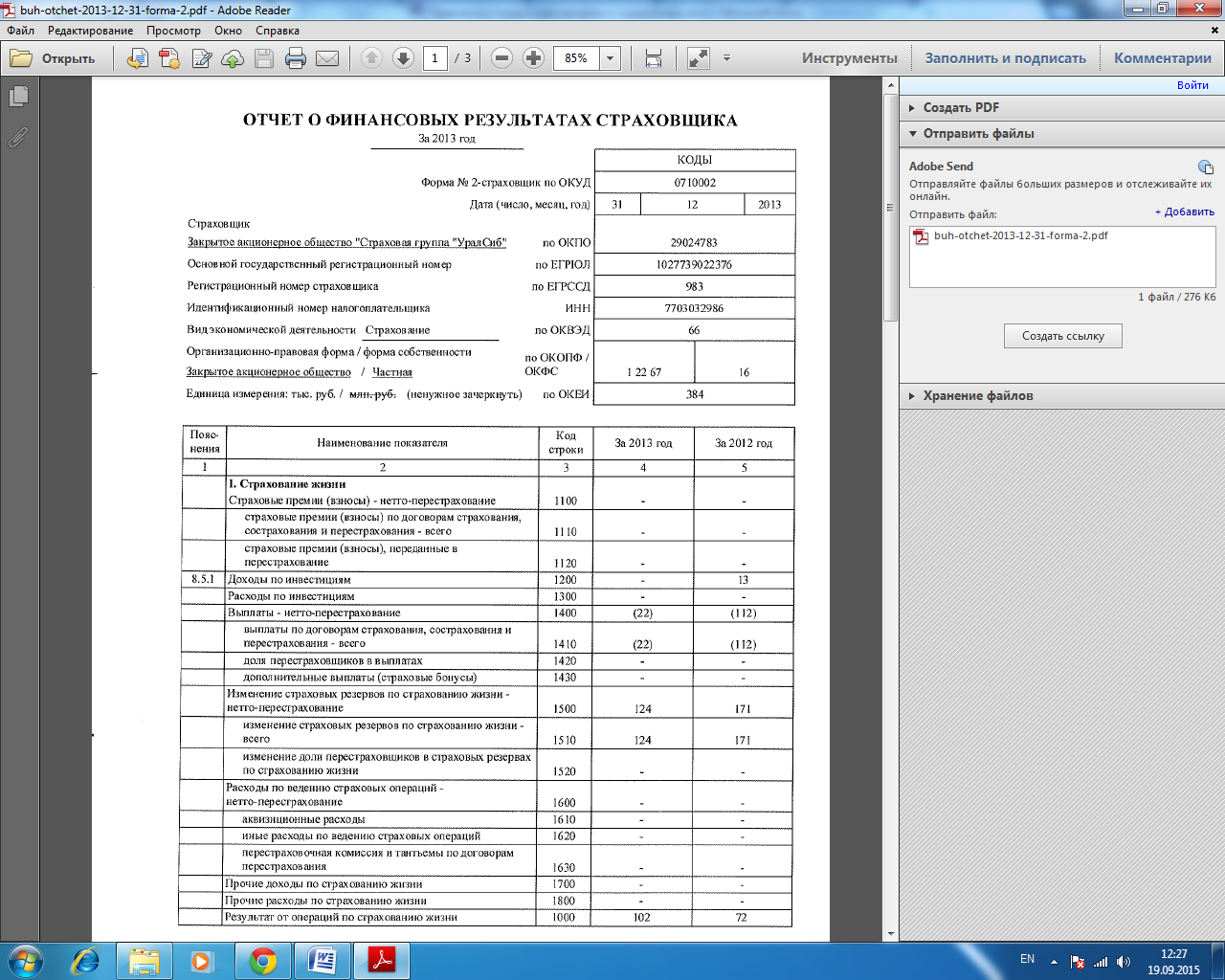Zoom in with the plus icon
The image size is (1225, 980).
(534, 58)
